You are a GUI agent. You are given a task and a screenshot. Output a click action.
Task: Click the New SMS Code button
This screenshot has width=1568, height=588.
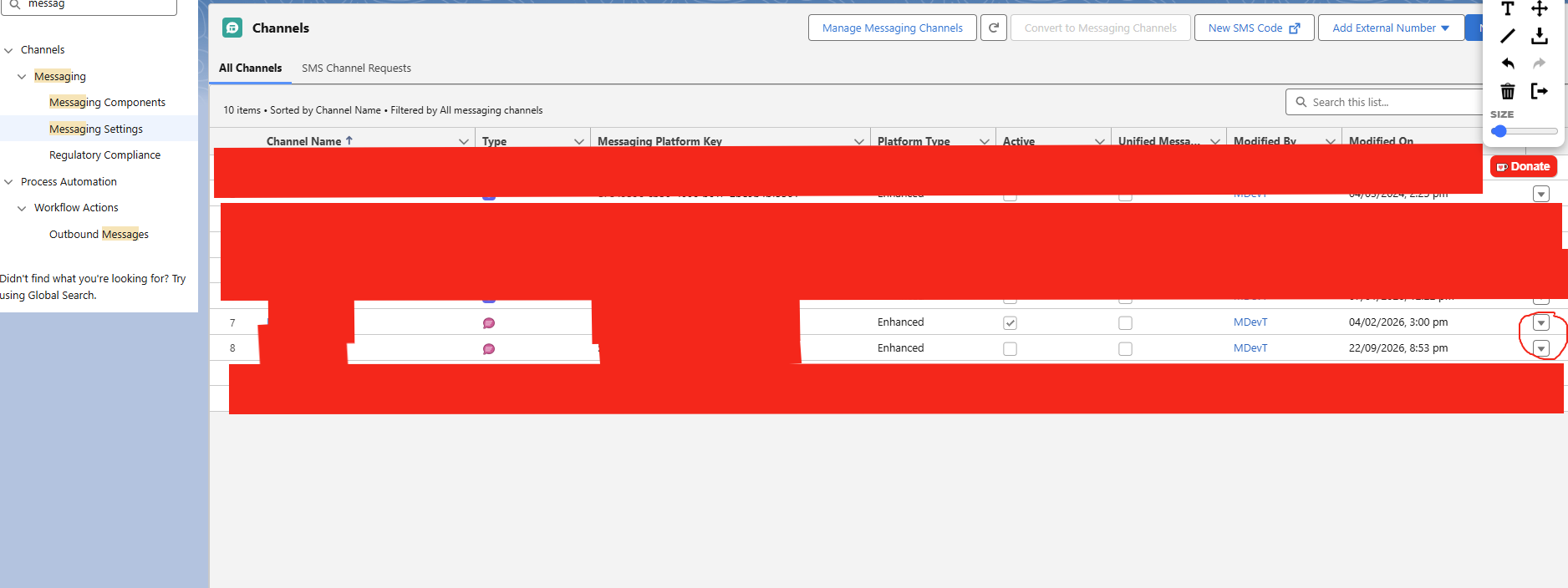tap(1254, 28)
